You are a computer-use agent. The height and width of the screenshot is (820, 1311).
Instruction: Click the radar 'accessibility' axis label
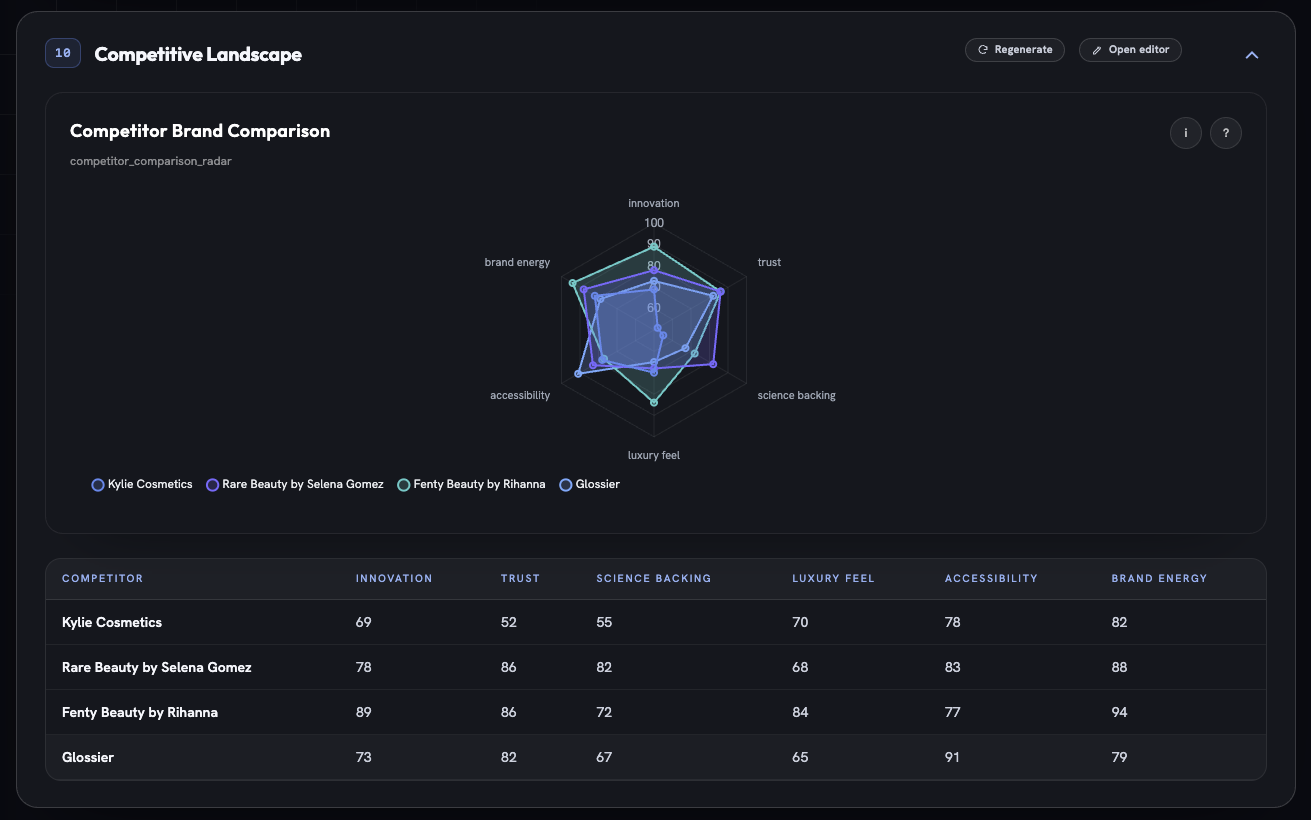(520, 395)
